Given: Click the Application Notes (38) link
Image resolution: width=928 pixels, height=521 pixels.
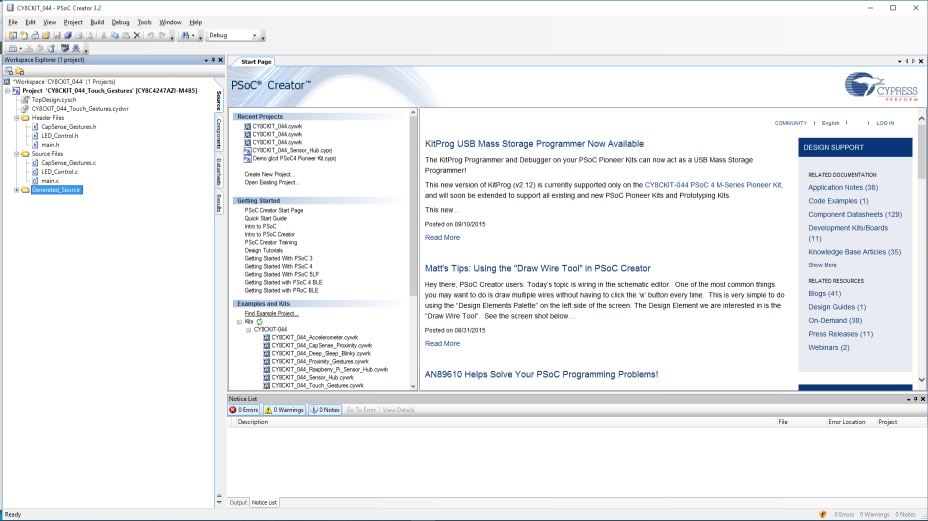Looking at the screenshot, I should pos(843,188).
